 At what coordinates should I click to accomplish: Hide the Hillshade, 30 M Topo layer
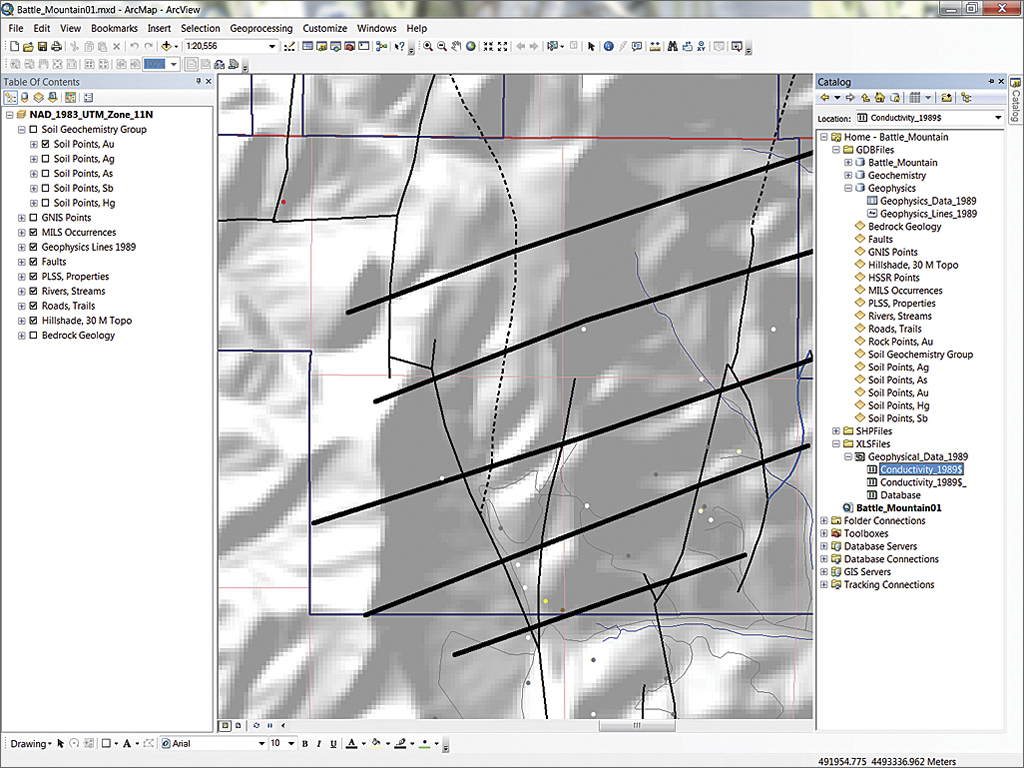(x=33, y=321)
